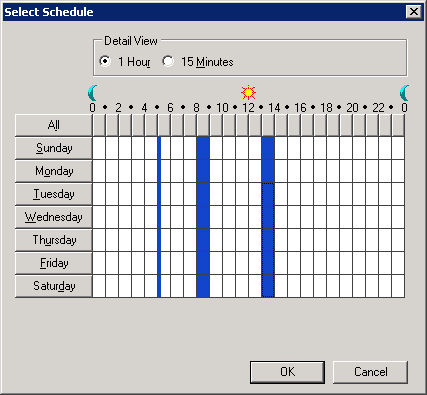Select the entire Saturday row

[x=53, y=286]
